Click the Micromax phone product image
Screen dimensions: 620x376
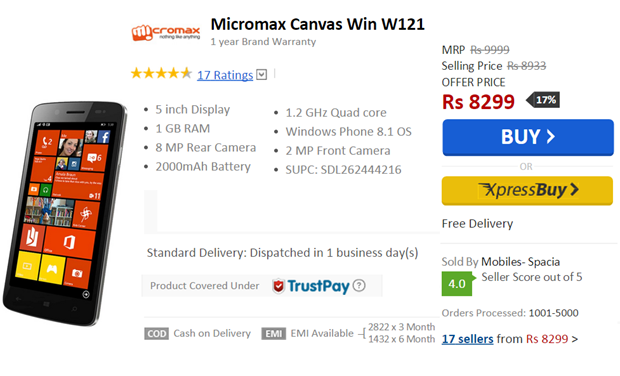(x=66, y=214)
